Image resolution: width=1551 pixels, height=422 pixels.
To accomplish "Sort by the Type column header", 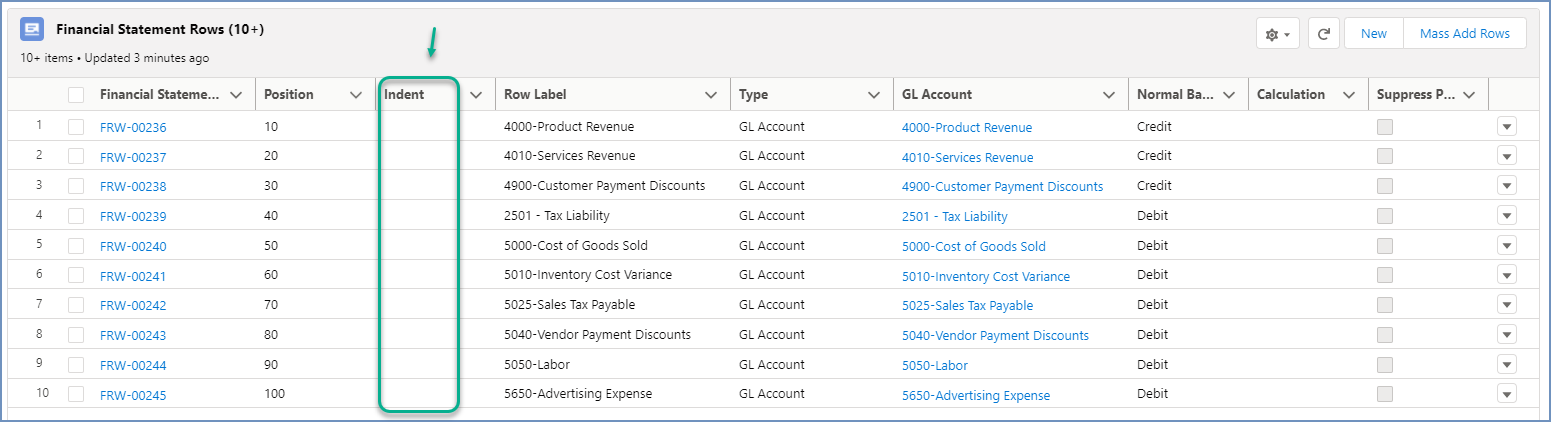I will coord(753,95).
